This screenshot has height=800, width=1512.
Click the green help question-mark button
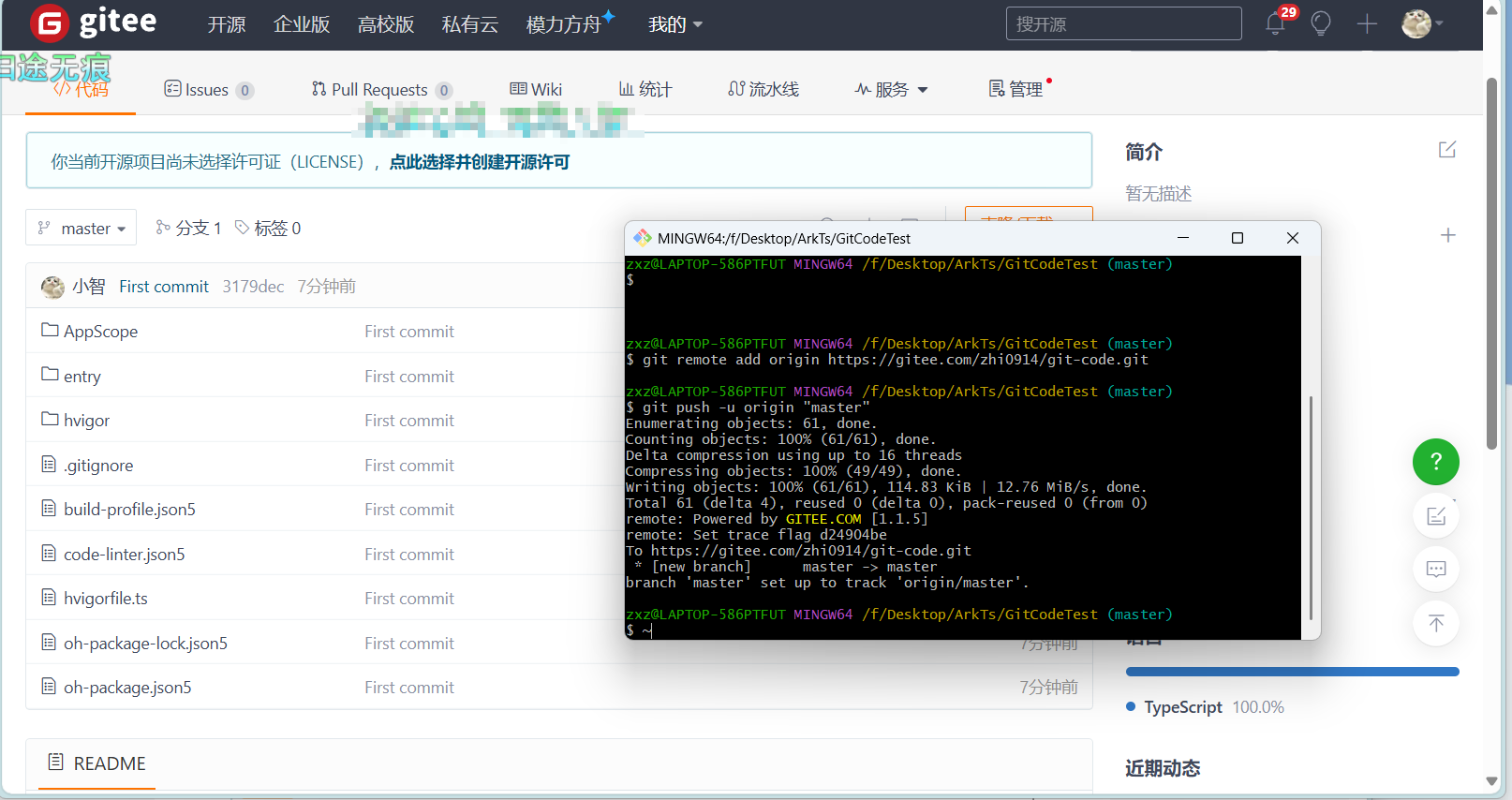pyautogui.click(x=1436, y=462)
